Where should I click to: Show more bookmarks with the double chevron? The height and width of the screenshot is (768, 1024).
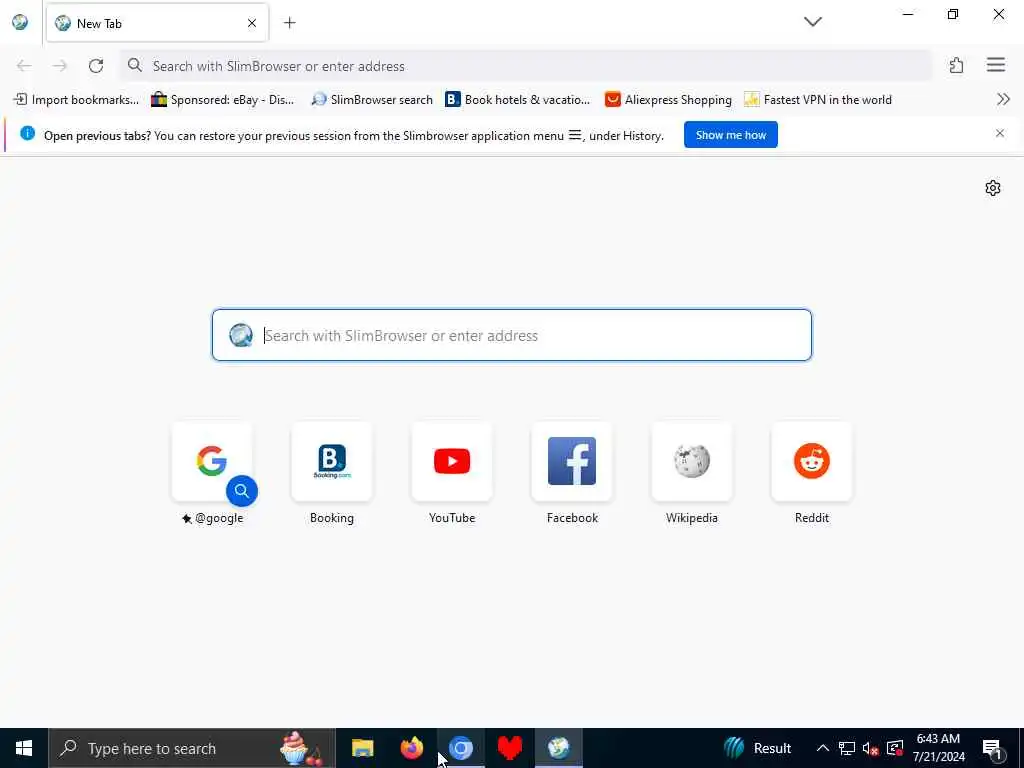pyautogui.click(x=1004, y=99)
